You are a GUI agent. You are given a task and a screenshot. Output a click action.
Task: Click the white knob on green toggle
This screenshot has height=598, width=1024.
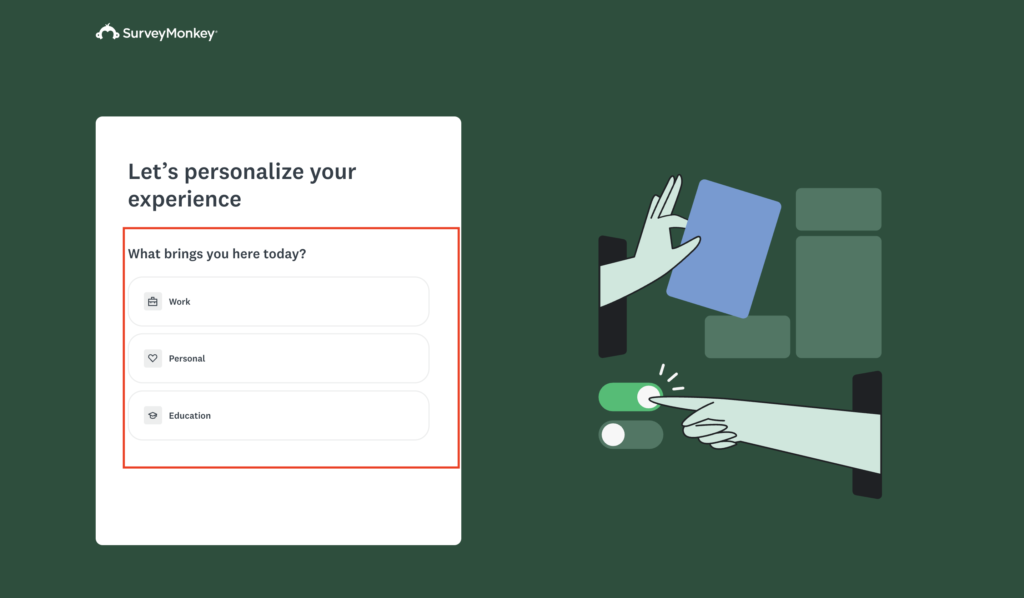coord(648,397)
